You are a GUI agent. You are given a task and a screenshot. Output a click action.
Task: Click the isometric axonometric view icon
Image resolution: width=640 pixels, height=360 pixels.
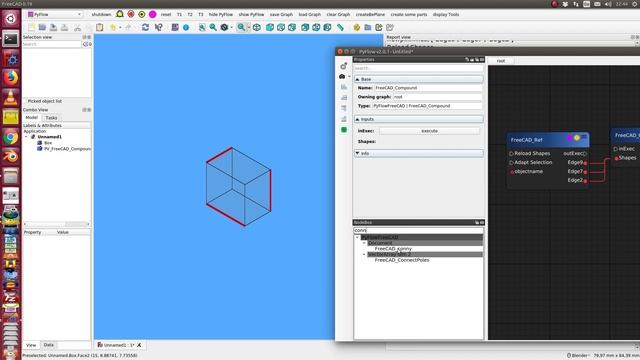pos(257,27)
